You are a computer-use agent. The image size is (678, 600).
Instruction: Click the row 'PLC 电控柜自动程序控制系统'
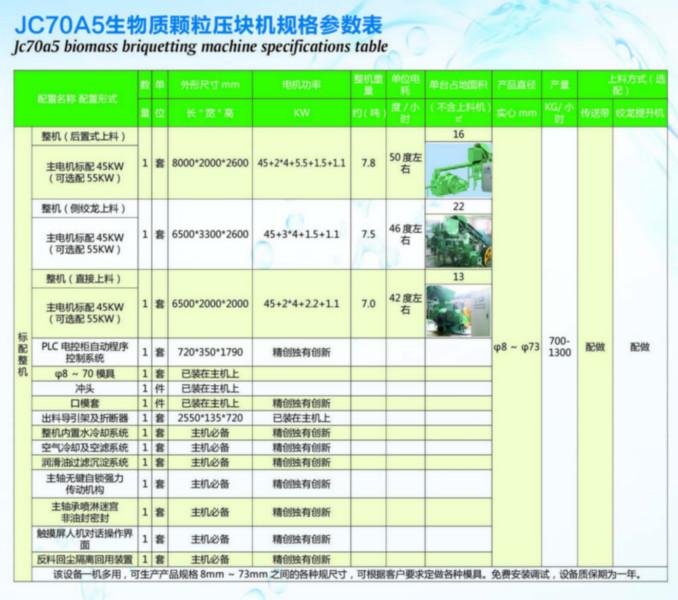click(x=85, y=352)
